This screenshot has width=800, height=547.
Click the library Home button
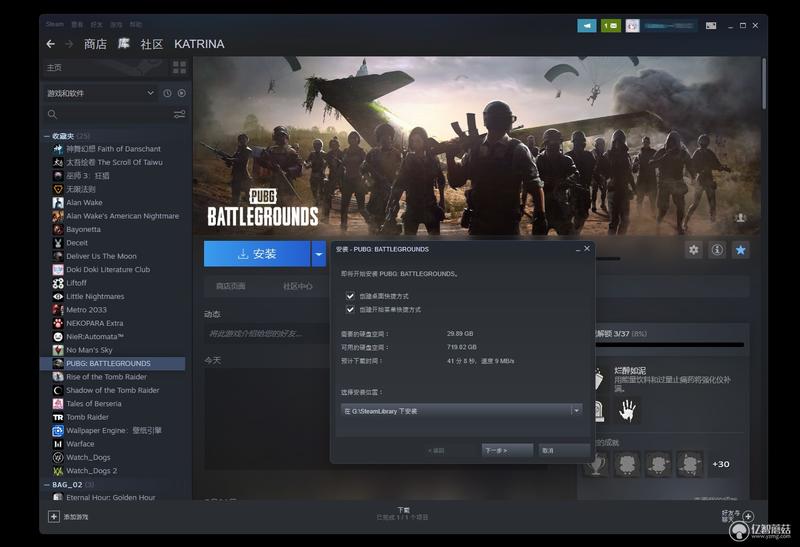point(105,67)
